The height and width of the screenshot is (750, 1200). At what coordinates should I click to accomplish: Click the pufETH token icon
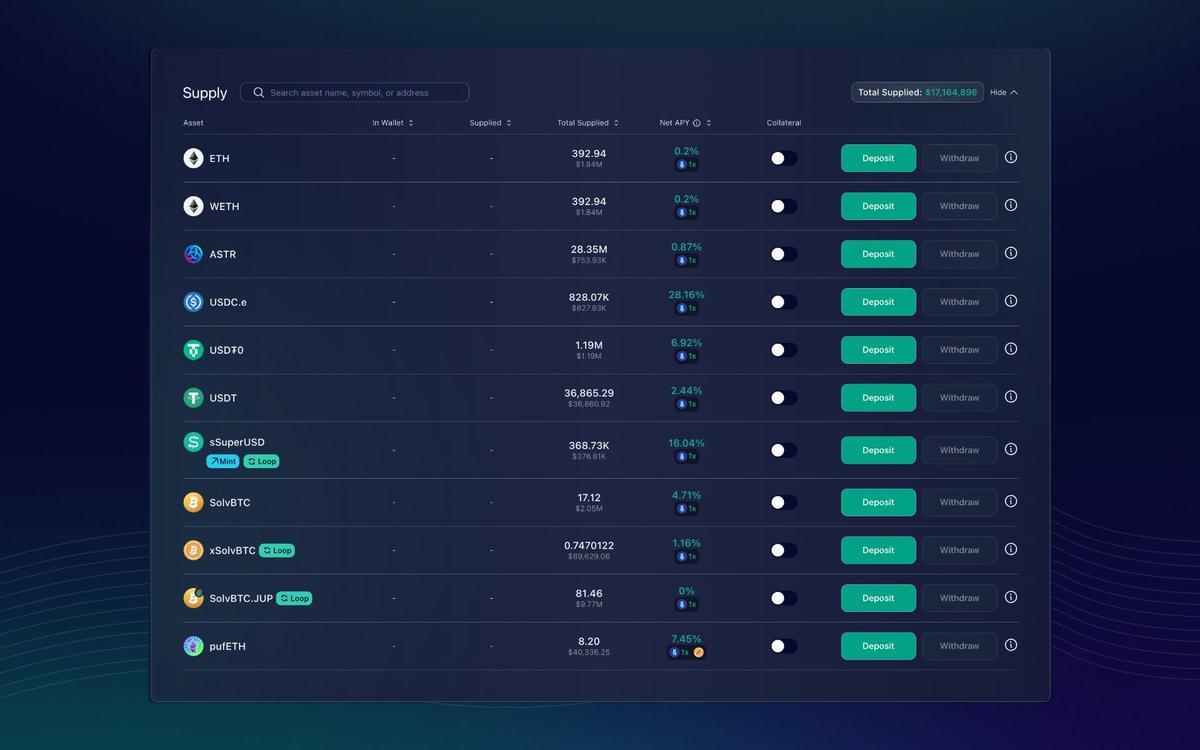192,645
